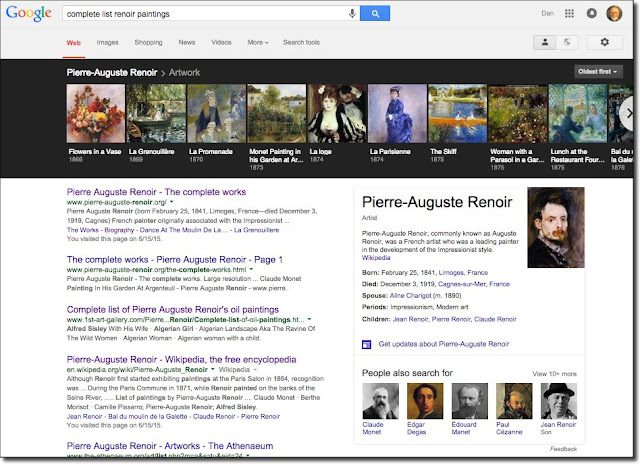Select the private results person toggle
640x464 pixels.
click(544, 42)
